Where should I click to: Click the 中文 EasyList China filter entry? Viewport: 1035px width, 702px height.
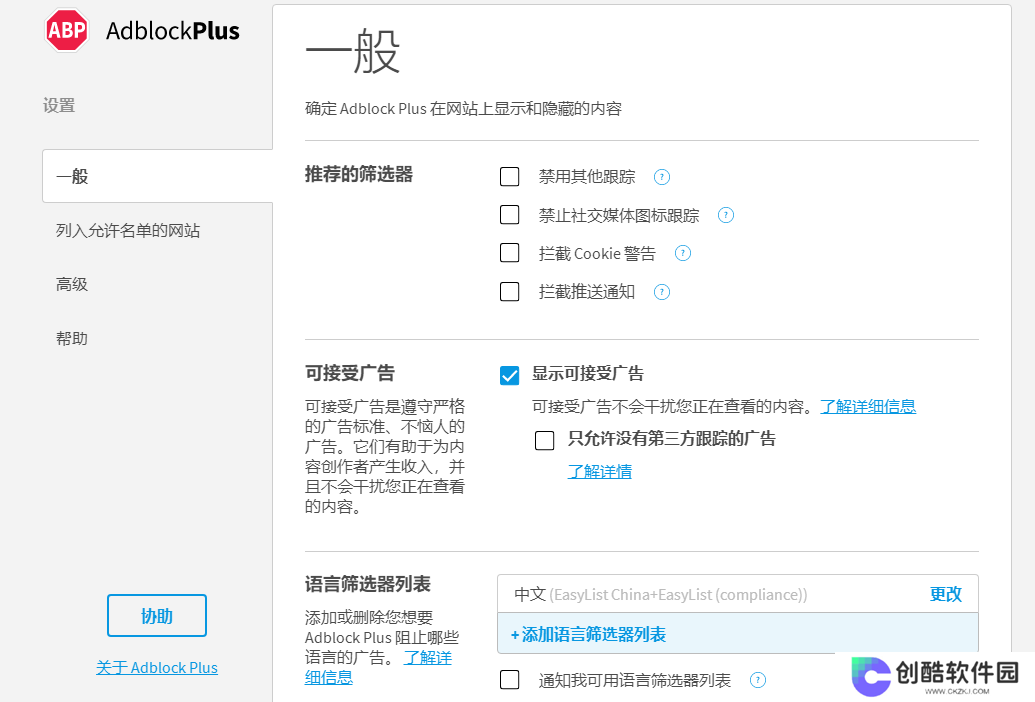[660, 594]
